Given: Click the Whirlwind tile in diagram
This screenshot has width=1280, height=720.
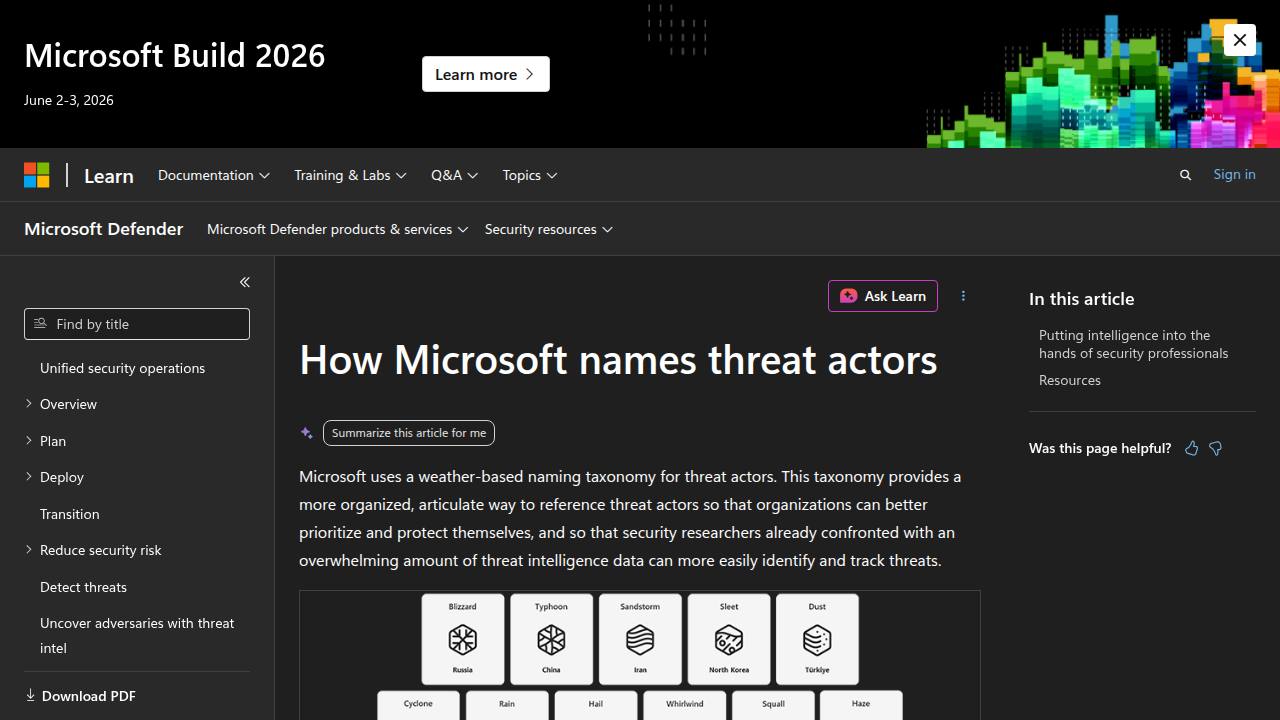Looking at the screenshot, I should tap(685, 705).
